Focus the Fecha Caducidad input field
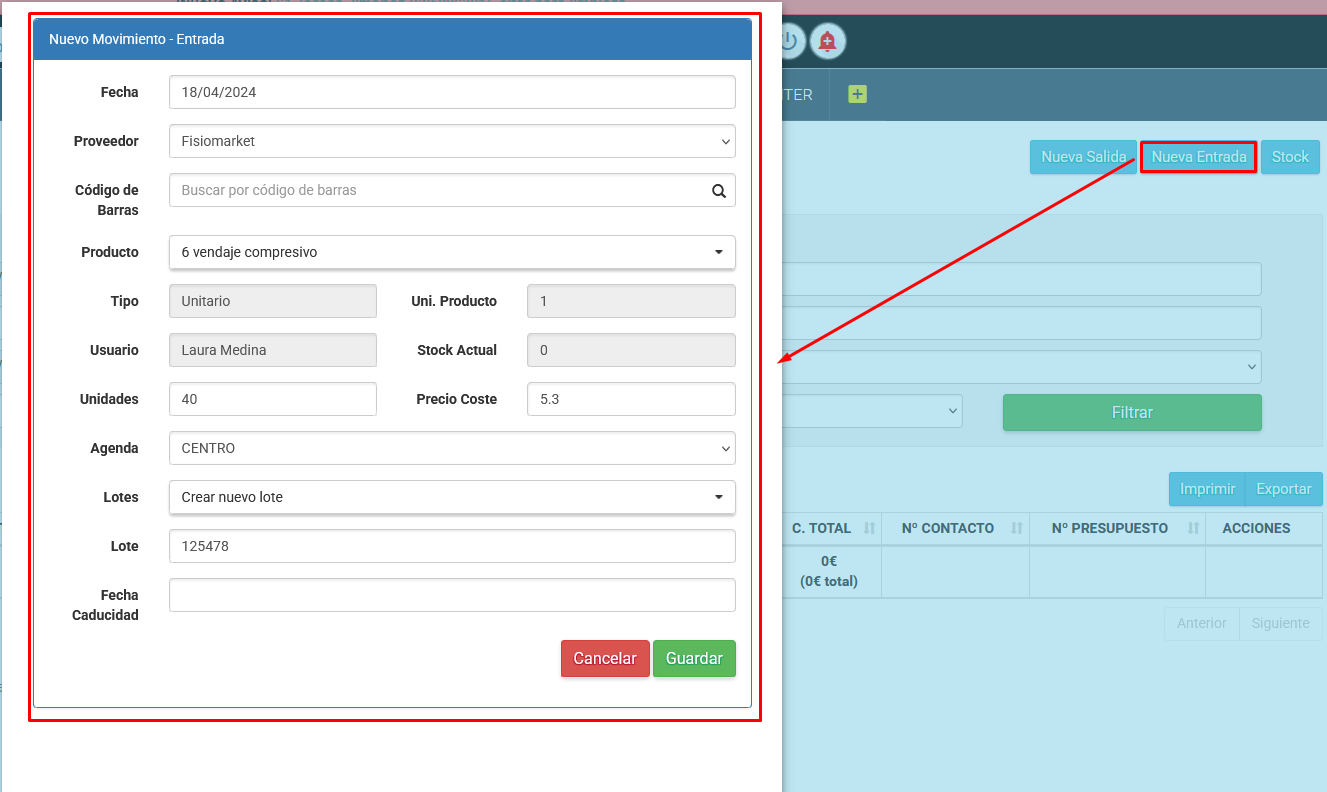The width and height of the screenshot is (1327, 792). pos(452,595)
